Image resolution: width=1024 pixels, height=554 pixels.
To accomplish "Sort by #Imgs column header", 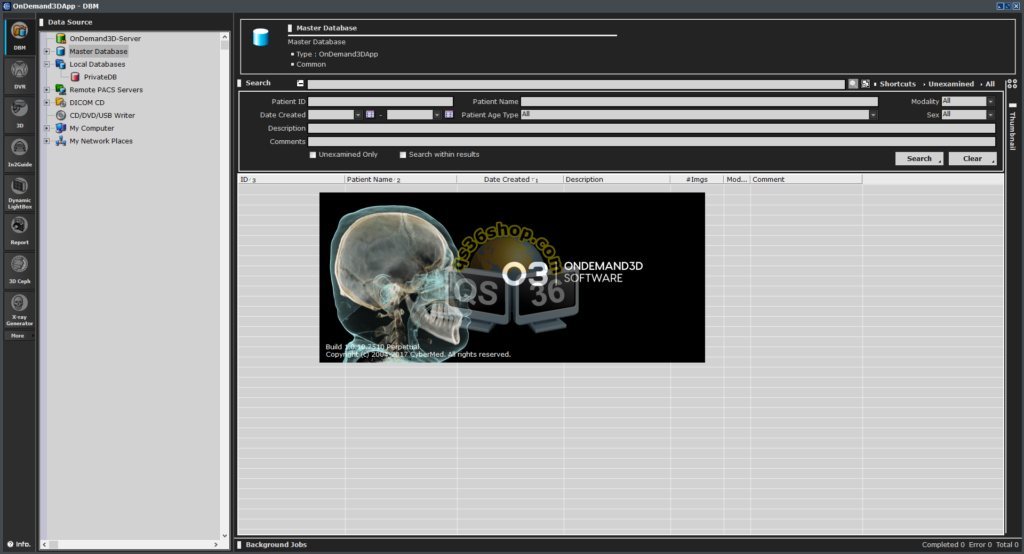I will pyautogui.click(x=696, y=180).
